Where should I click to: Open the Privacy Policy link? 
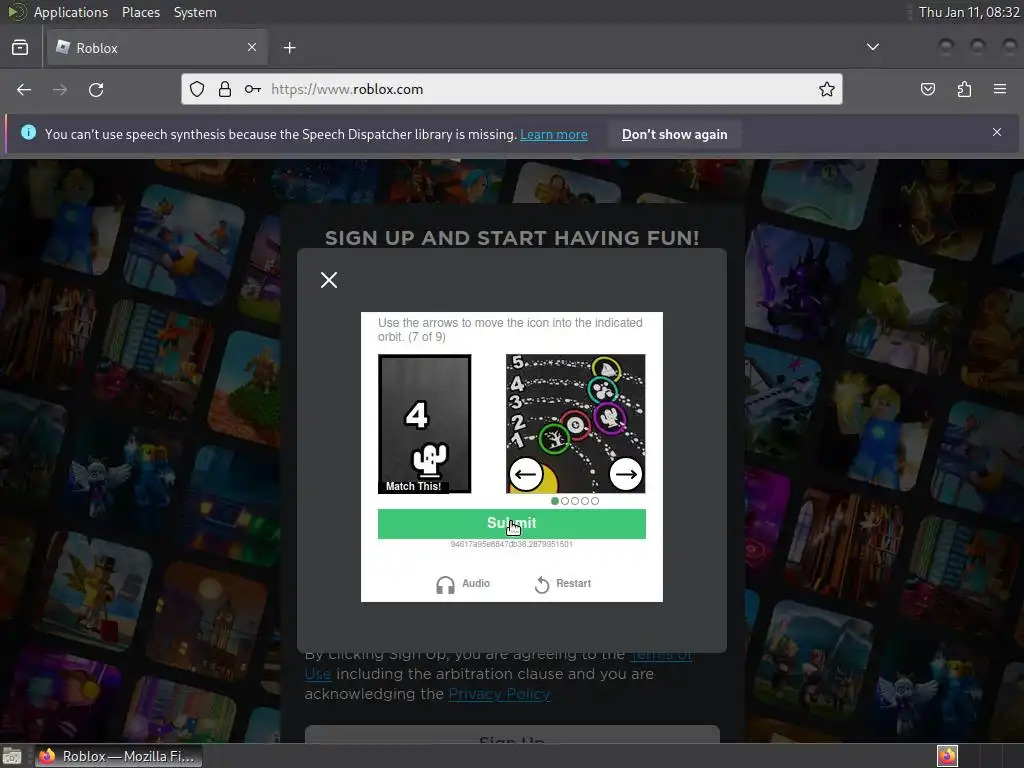point(500,694)
